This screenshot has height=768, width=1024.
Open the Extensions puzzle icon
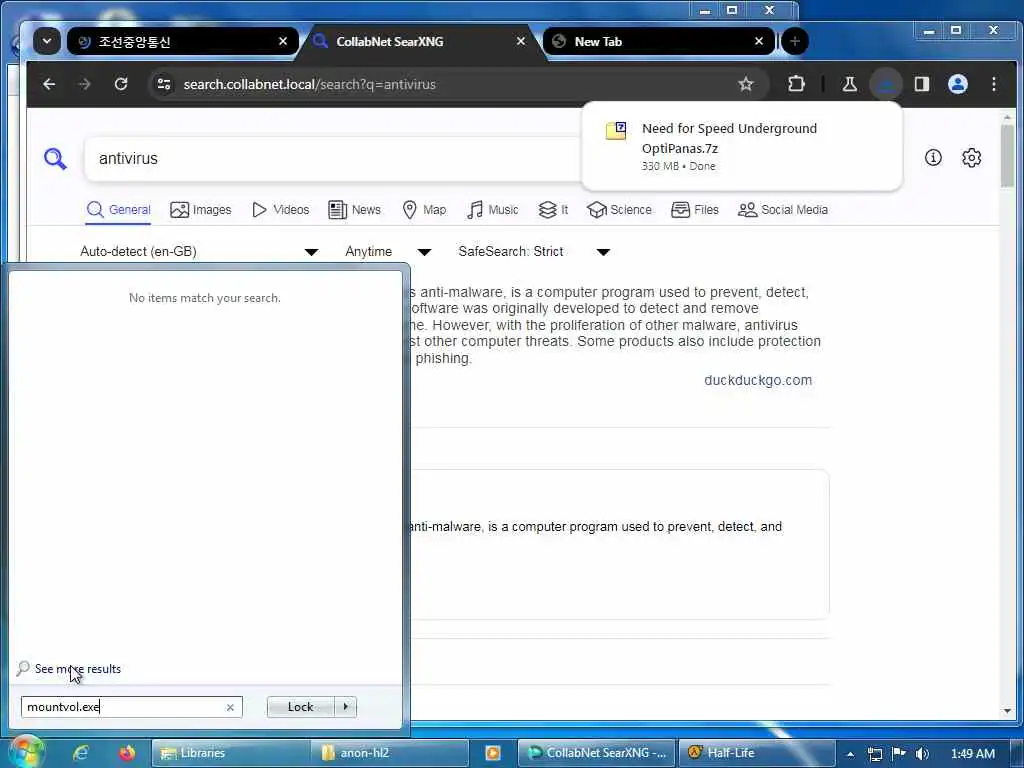coord(796,84)
